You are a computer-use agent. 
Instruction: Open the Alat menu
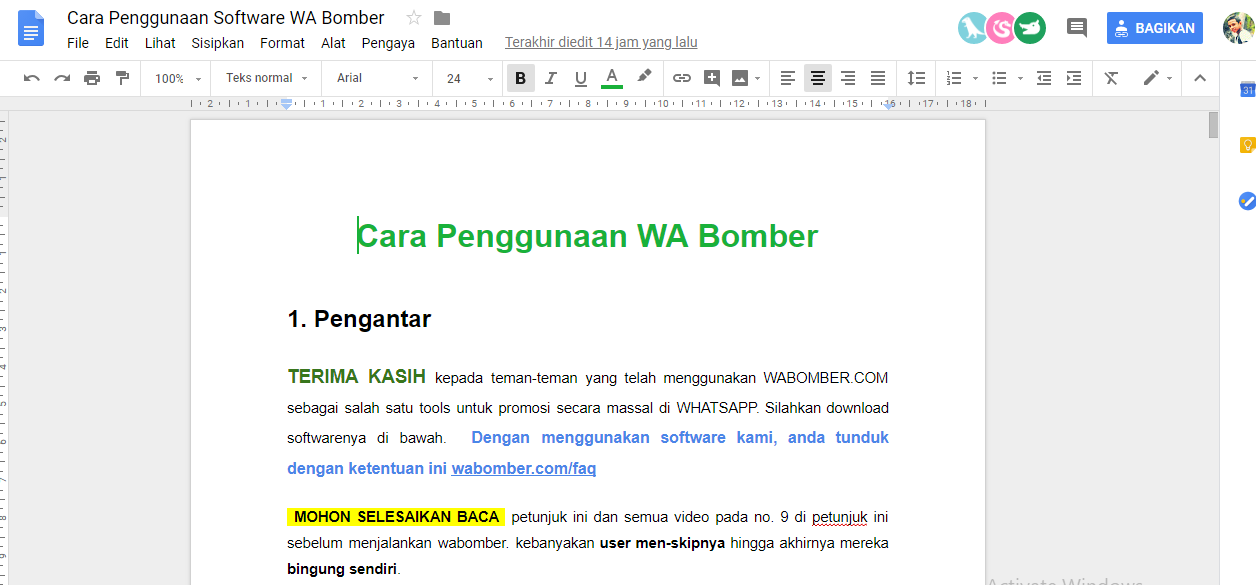333,43
